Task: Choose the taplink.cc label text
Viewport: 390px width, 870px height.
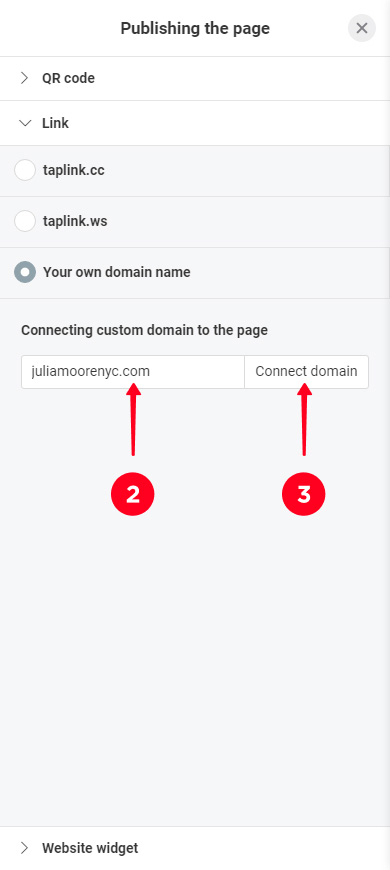Action: tap(74, 170)
